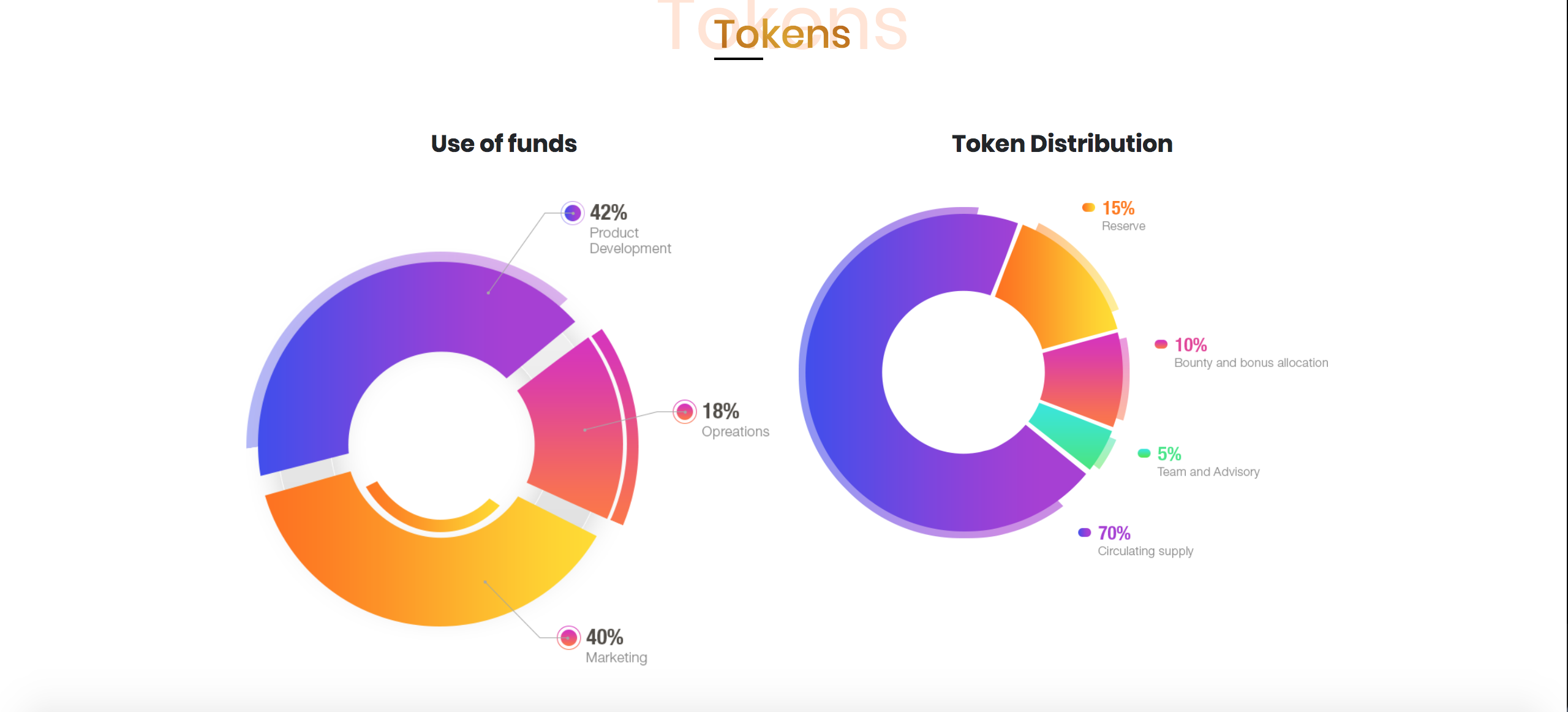Click the Use of funds title
This screenshot has height=712, width=1568.
[x=503, y=143]
